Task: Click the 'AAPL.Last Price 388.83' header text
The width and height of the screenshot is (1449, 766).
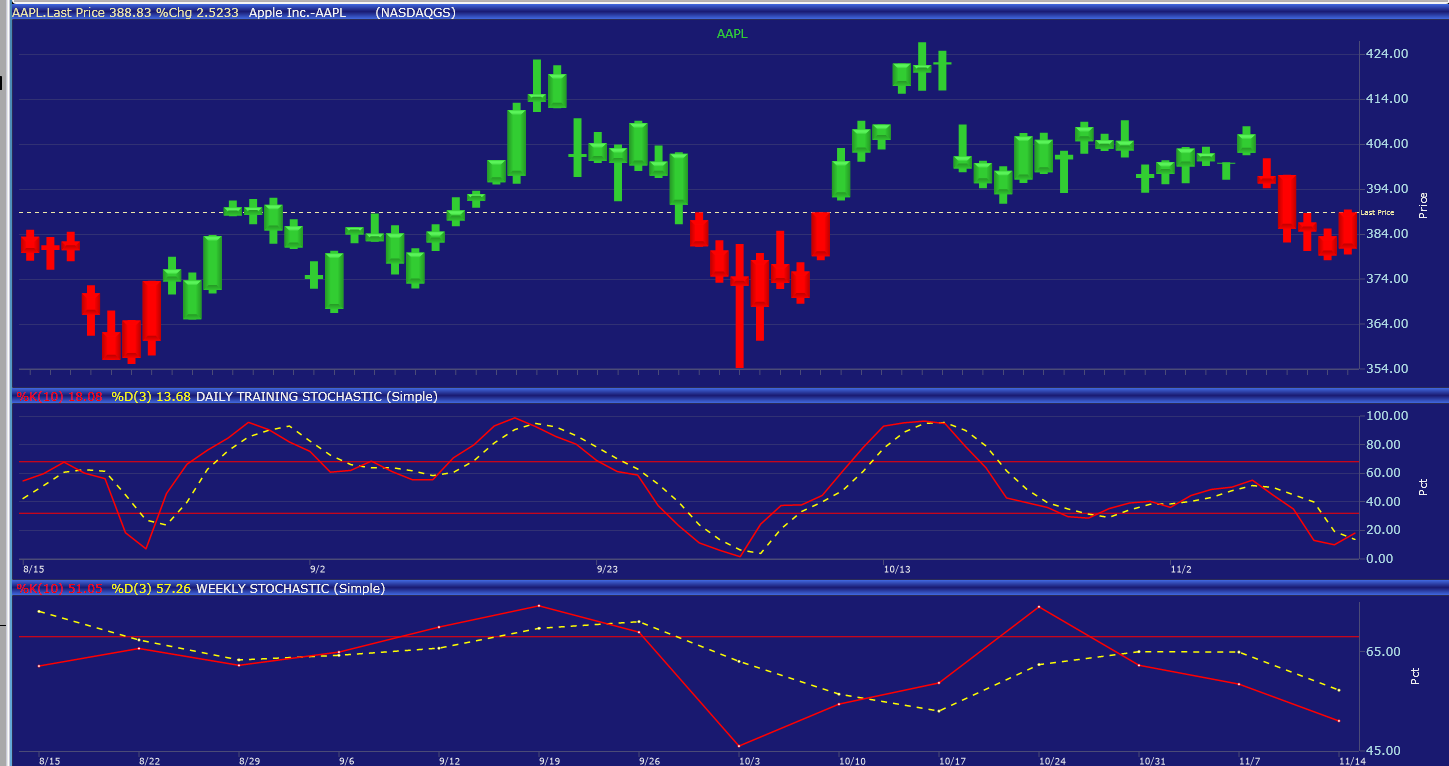Action: click(x=82, y=12)
